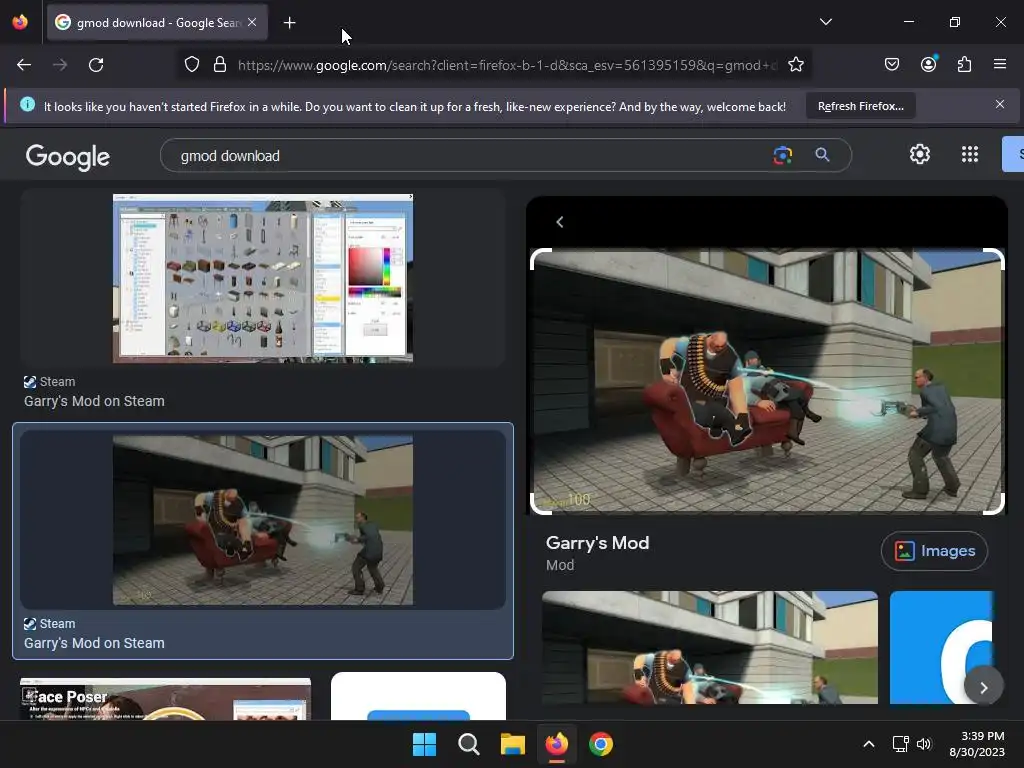Close the gmod download tab
This screenshot has height=768, width=1024.
[x=252, y=22]
